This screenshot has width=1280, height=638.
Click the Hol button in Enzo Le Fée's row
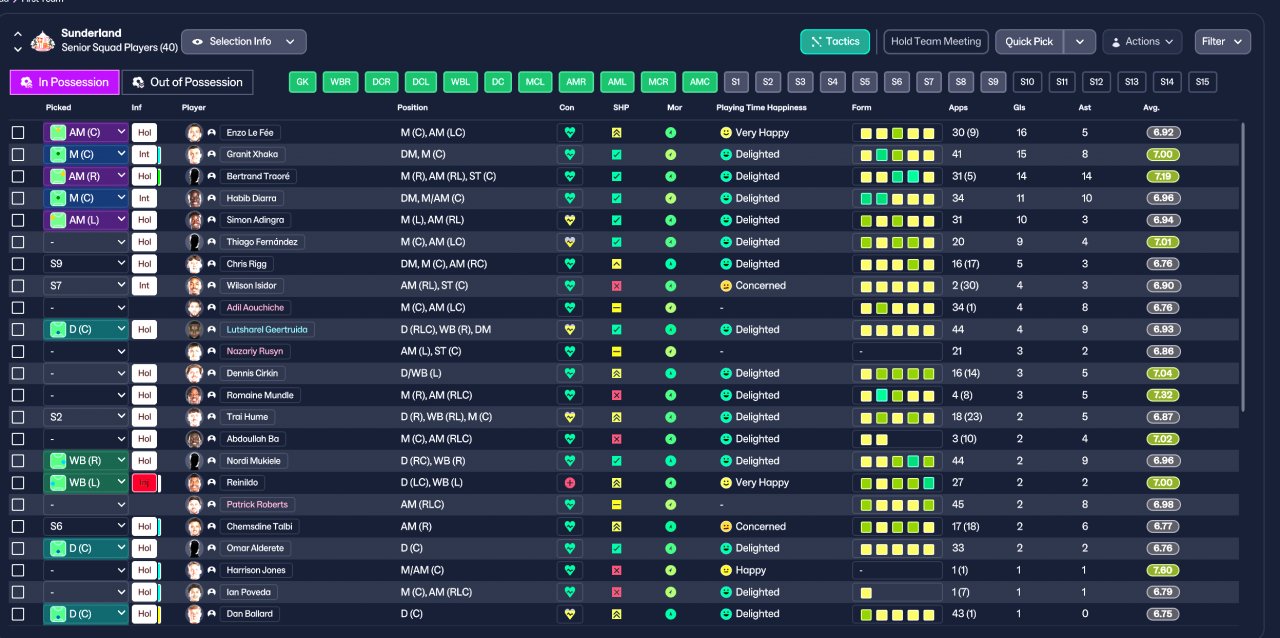(144, 132)
